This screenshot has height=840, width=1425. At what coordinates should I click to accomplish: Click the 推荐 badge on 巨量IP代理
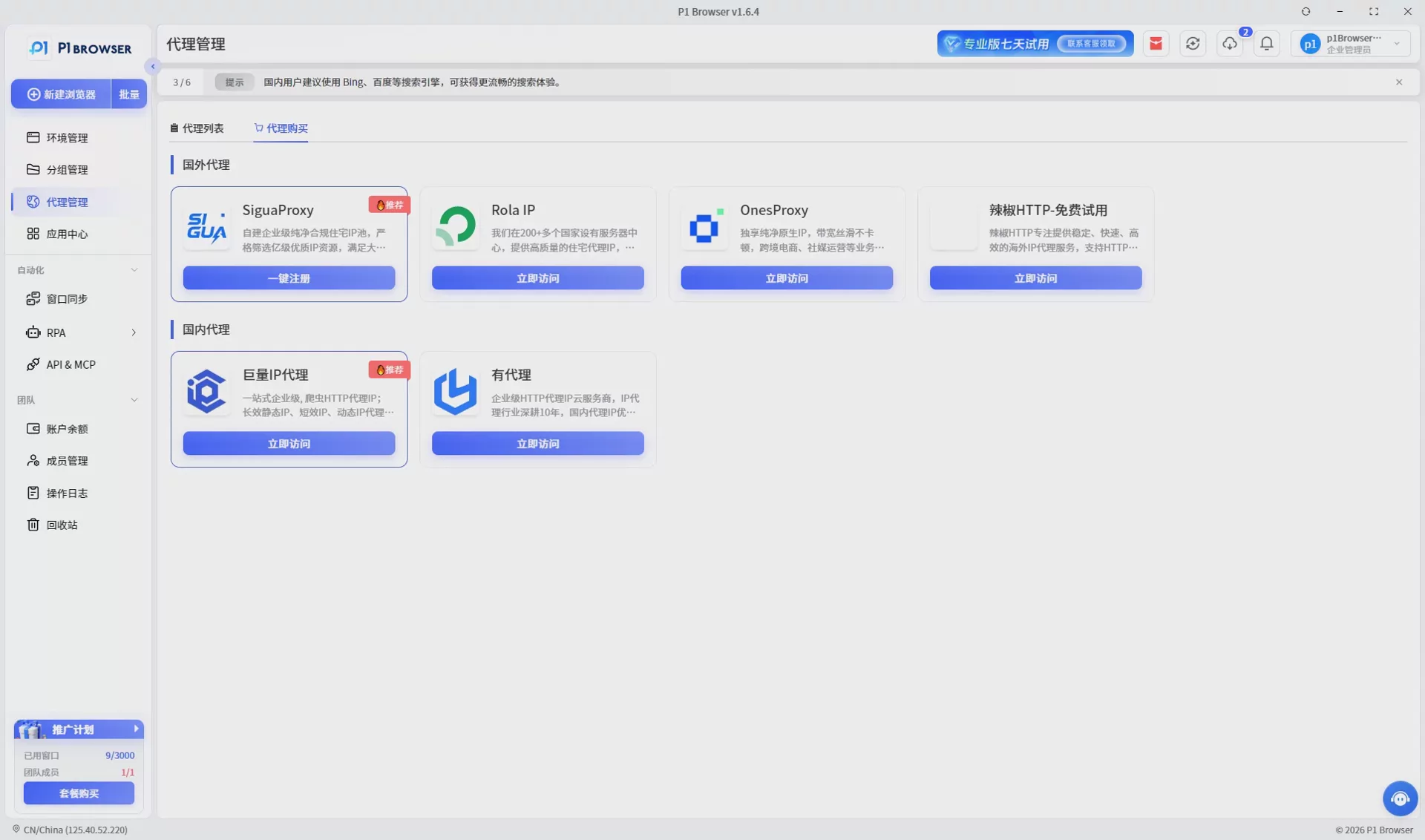[390, 370]
